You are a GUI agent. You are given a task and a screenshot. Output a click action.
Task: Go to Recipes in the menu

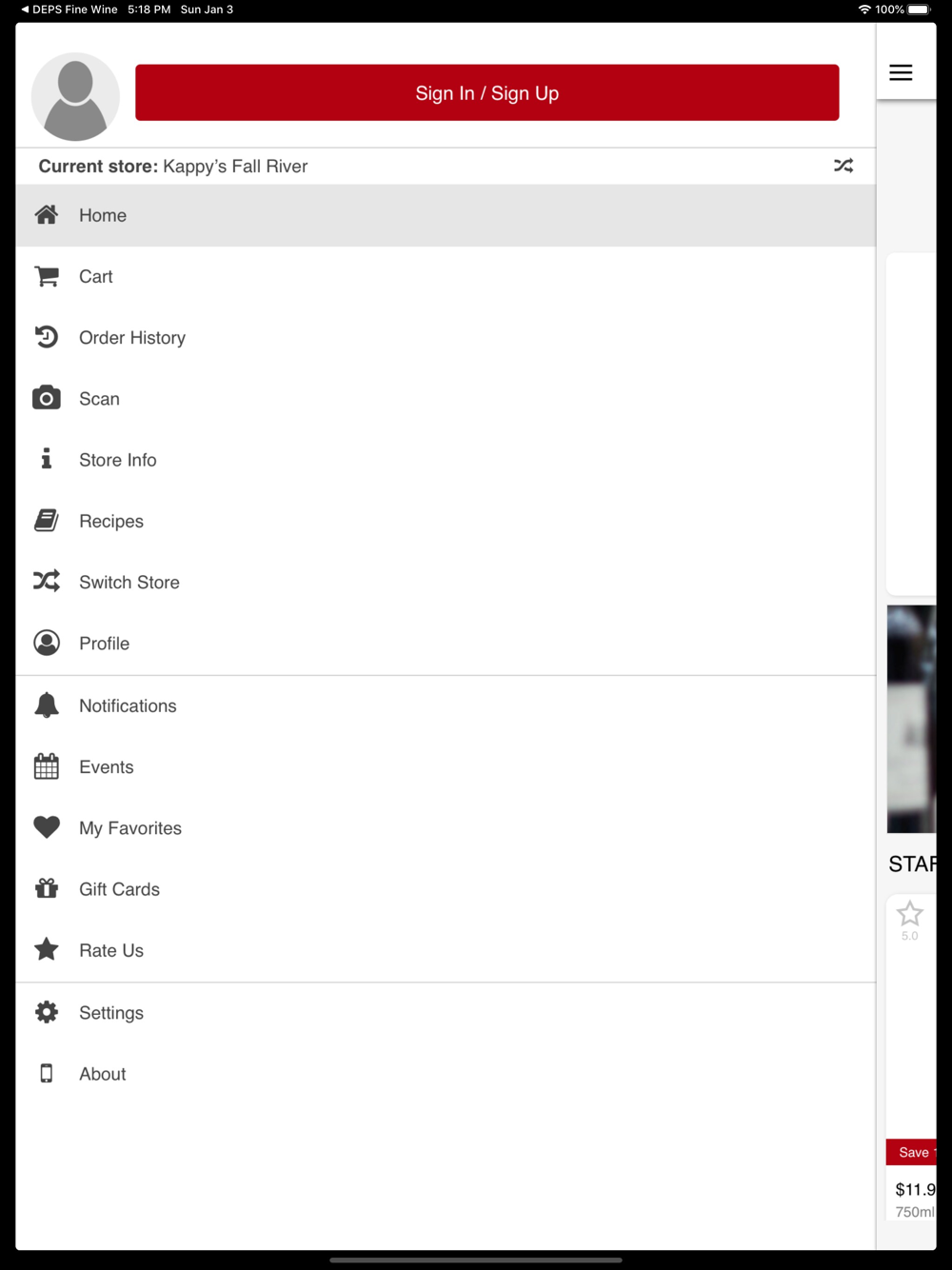point(446,521)
